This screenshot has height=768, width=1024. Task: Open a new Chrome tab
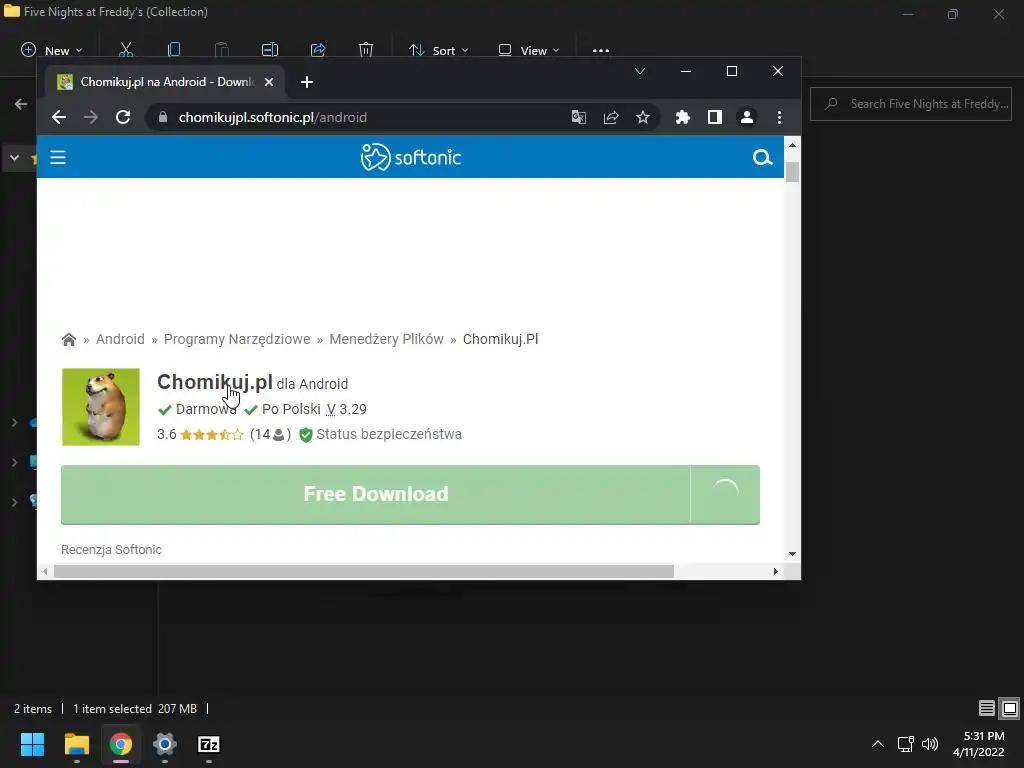click(307, 82)
